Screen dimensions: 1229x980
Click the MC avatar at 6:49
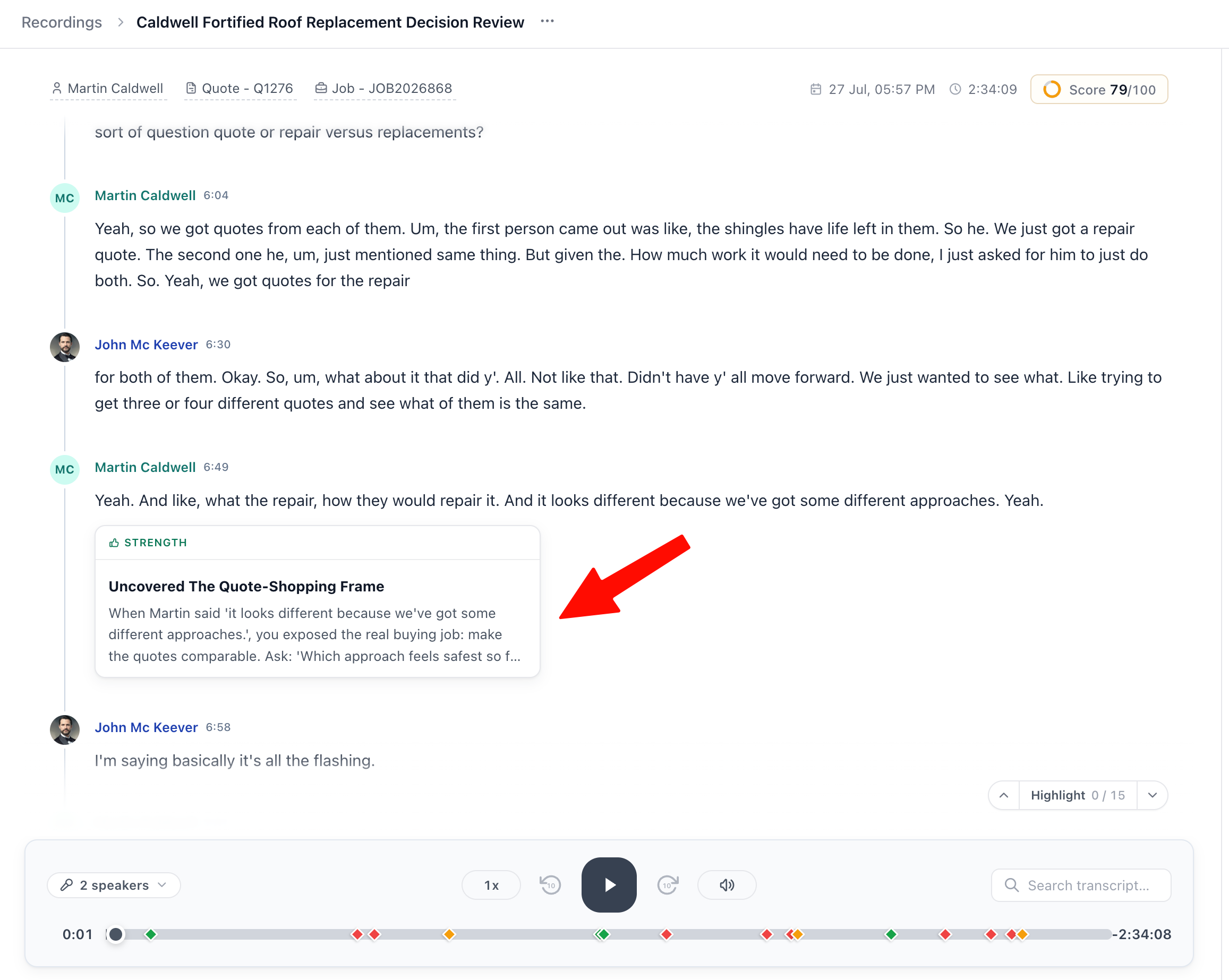pos(64,469)
